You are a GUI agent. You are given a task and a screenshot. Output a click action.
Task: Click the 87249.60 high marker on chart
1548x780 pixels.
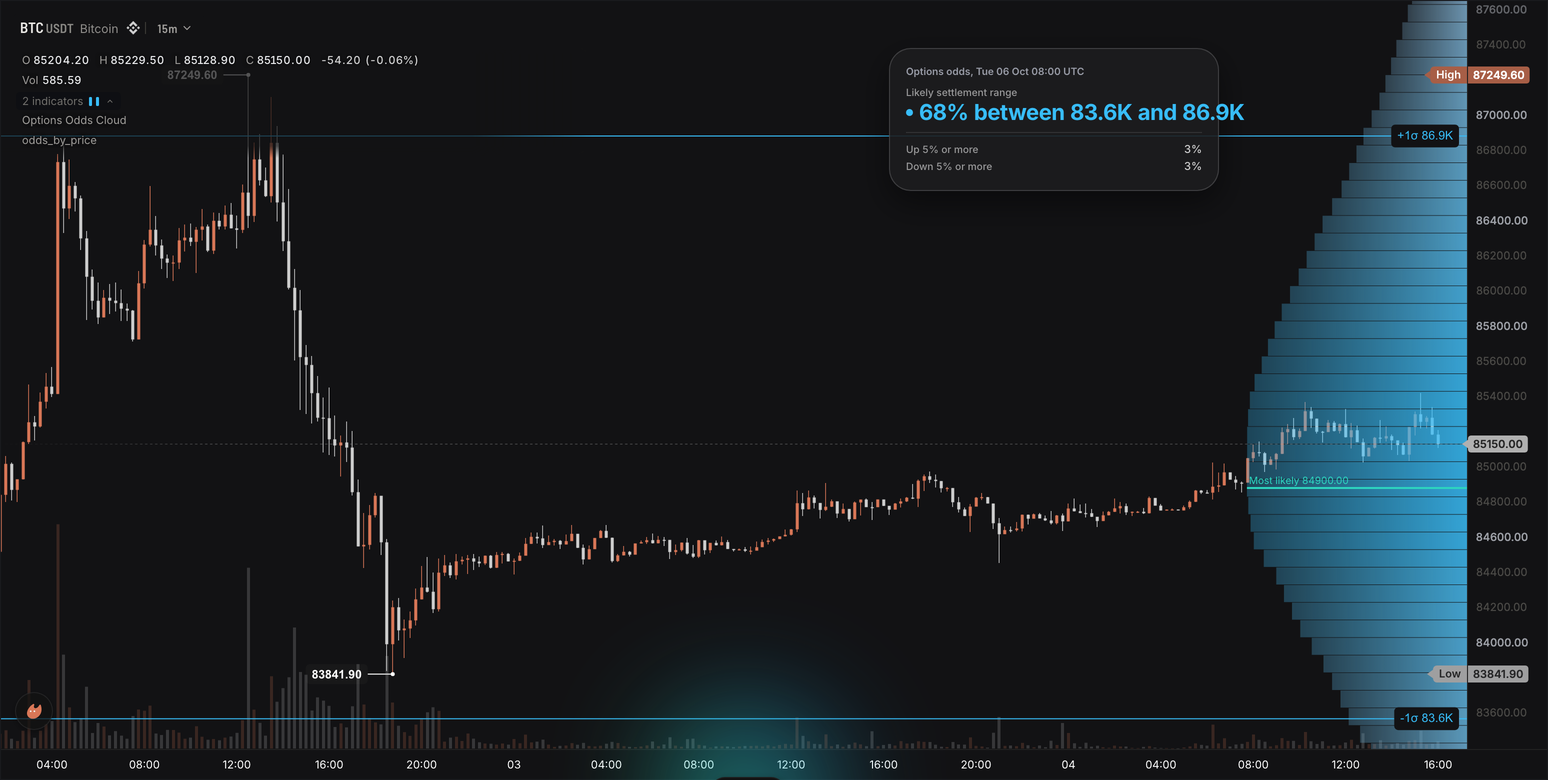coord(192,75)
